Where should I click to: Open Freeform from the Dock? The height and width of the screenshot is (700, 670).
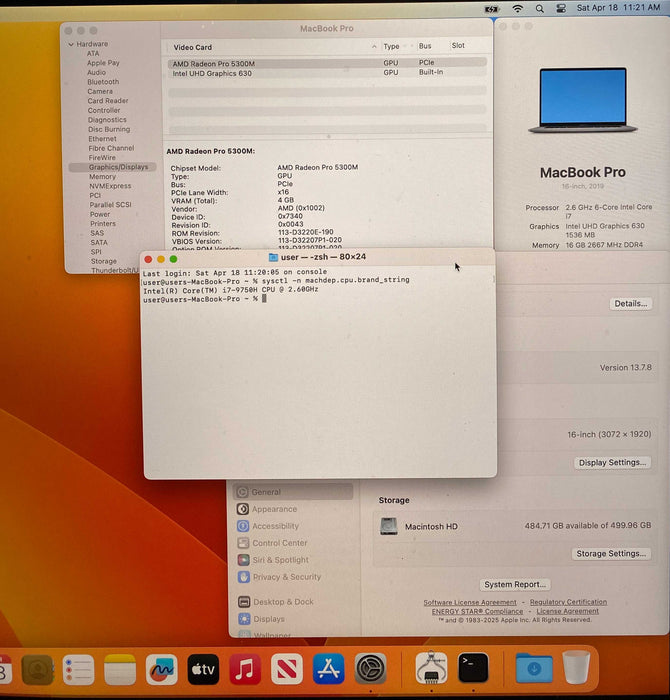point(161,669)
